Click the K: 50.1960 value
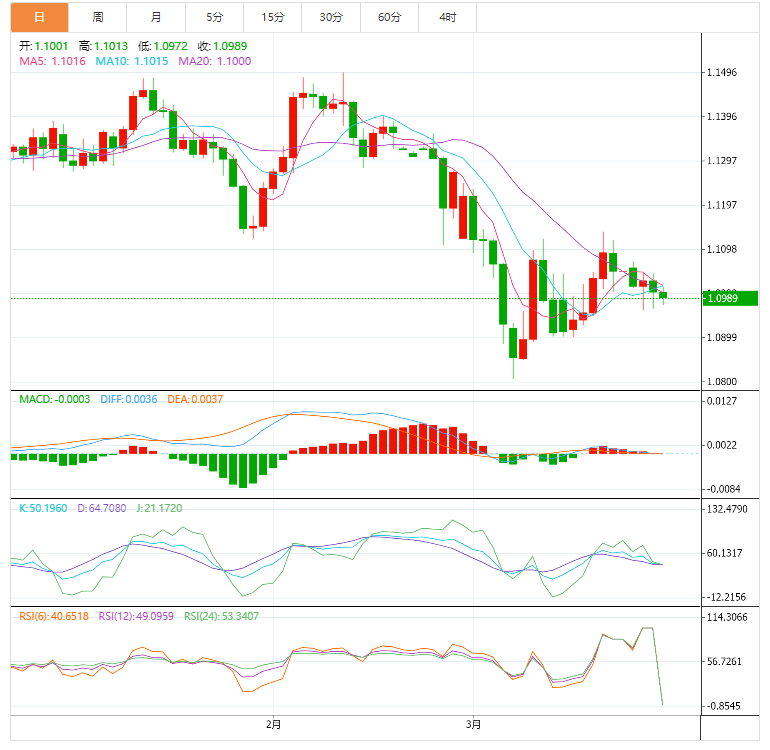 43,508
